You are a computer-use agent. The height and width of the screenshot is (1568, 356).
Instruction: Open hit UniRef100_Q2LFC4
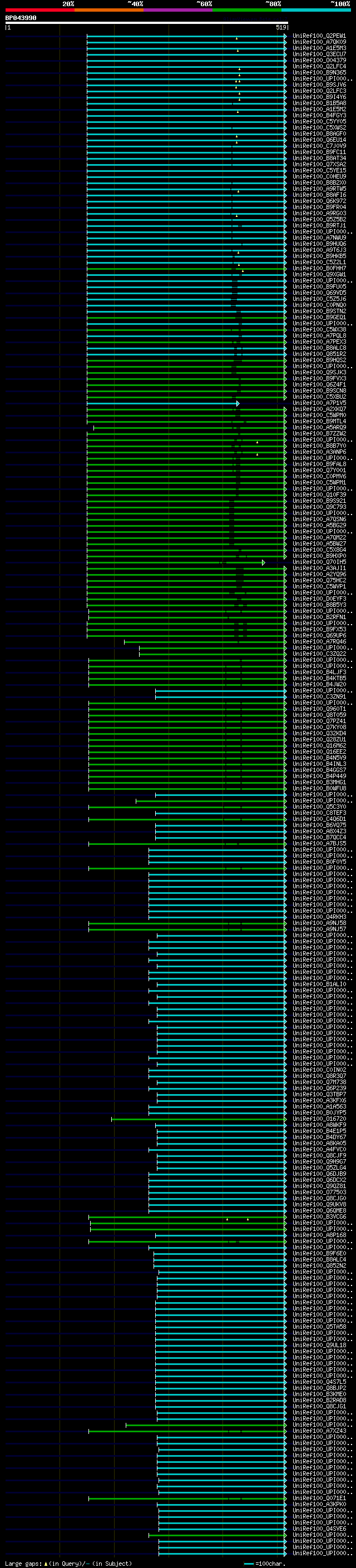click(319, 66)
